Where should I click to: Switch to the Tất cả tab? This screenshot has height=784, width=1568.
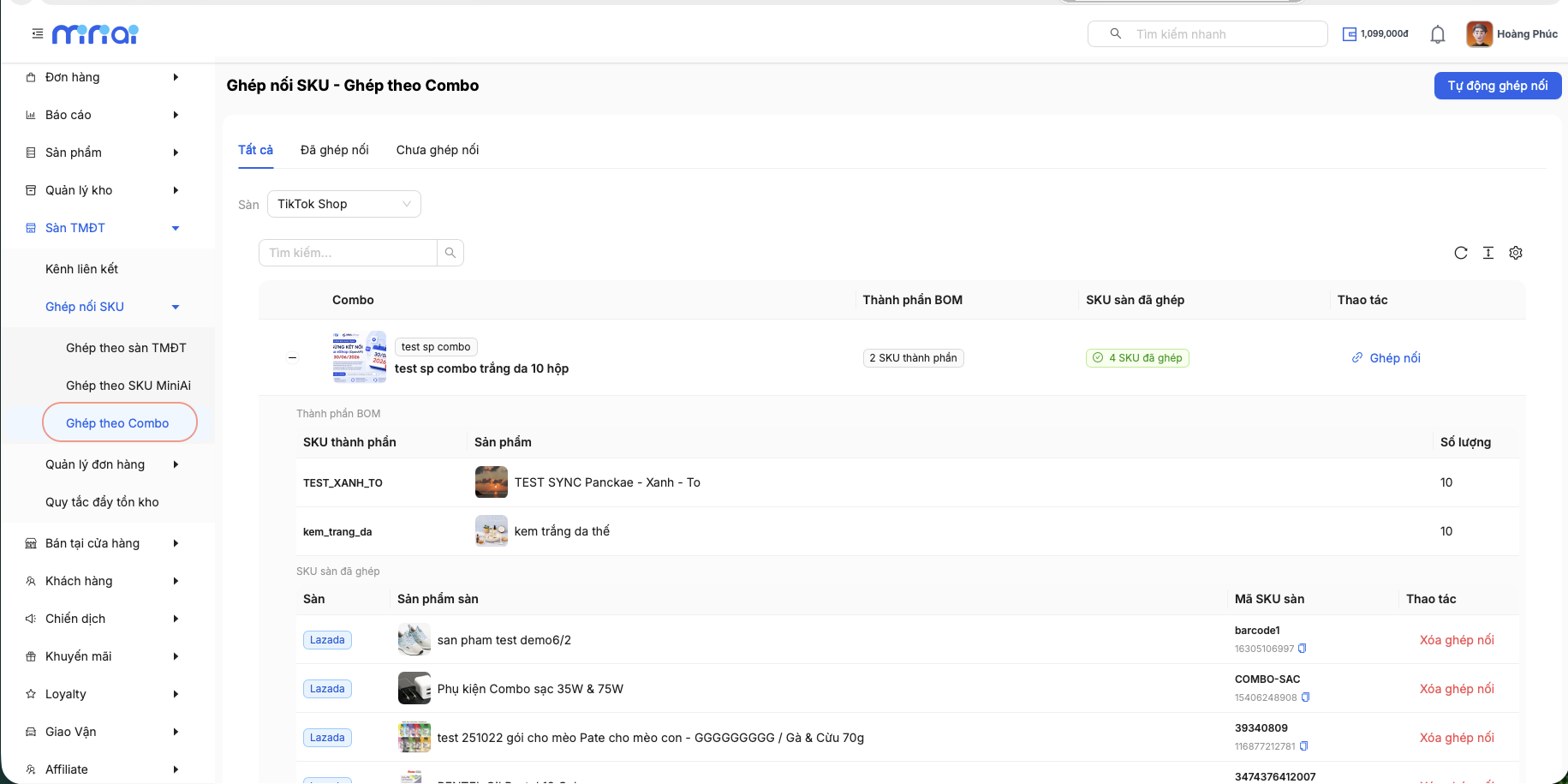click(255, 150)
